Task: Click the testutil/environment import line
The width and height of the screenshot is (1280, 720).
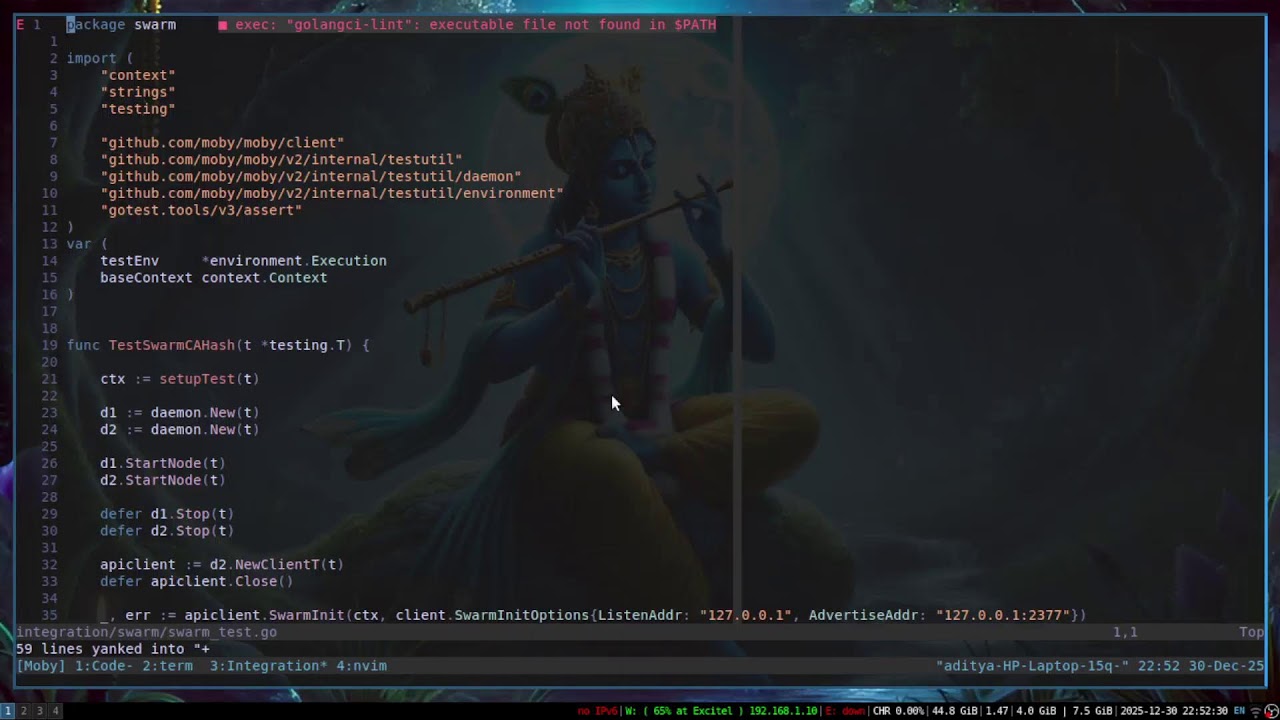Action: point(331,194)
